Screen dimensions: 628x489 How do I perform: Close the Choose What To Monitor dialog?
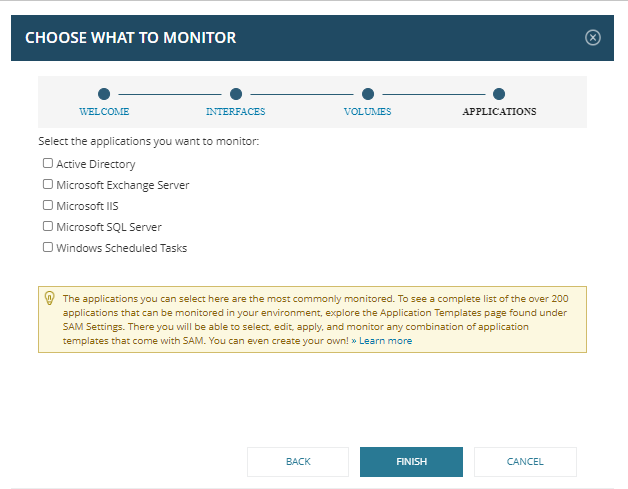[592, 38]
